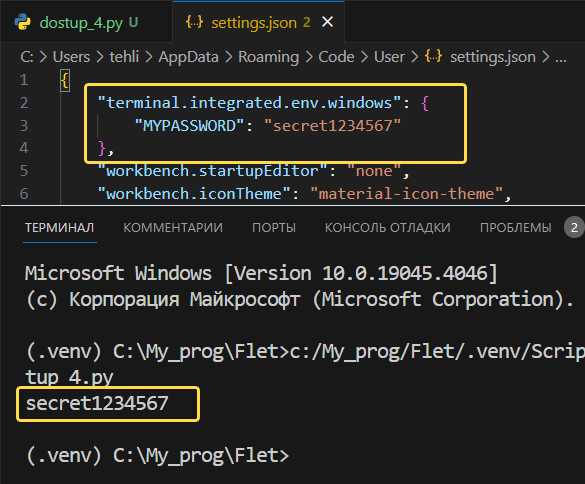Click the Корпорация Майкрософт copyright line
The height and width of the screenshot is (484, 585).
coord(299,299)
